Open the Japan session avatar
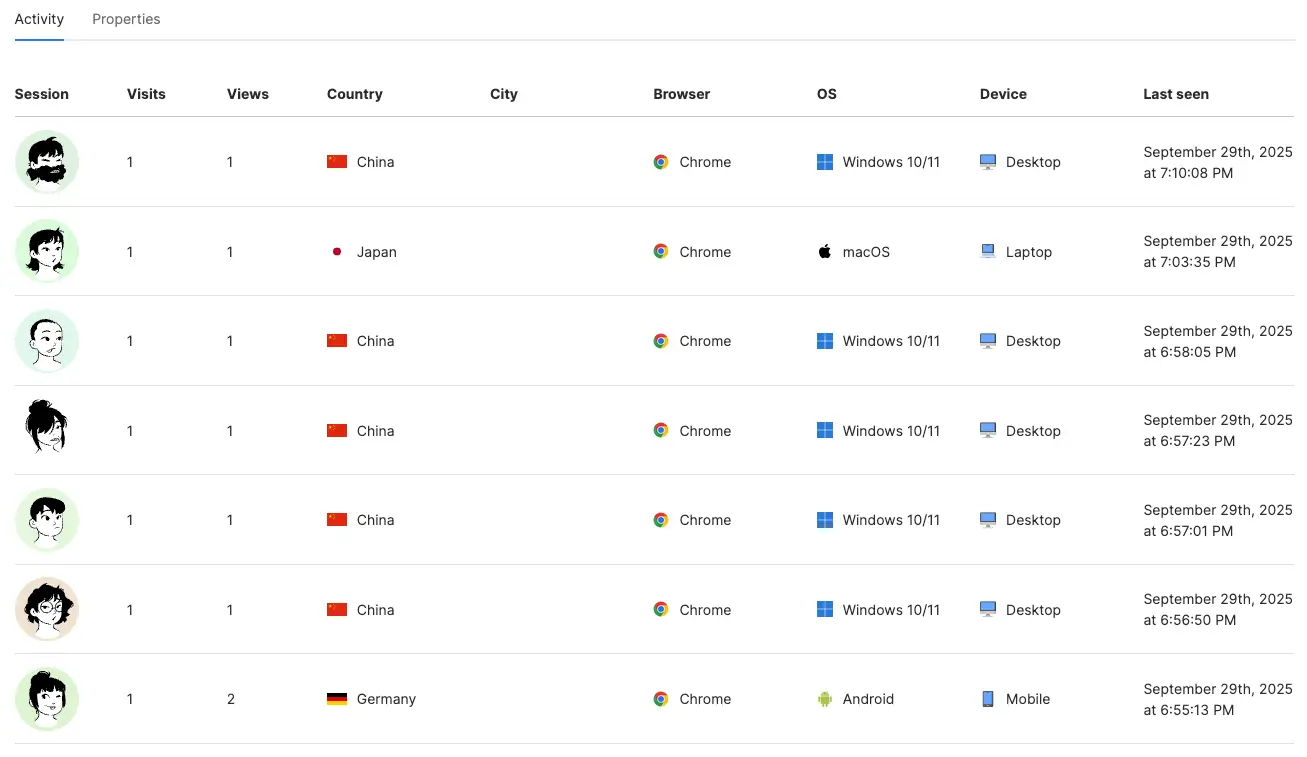 [x=47, y=252]
